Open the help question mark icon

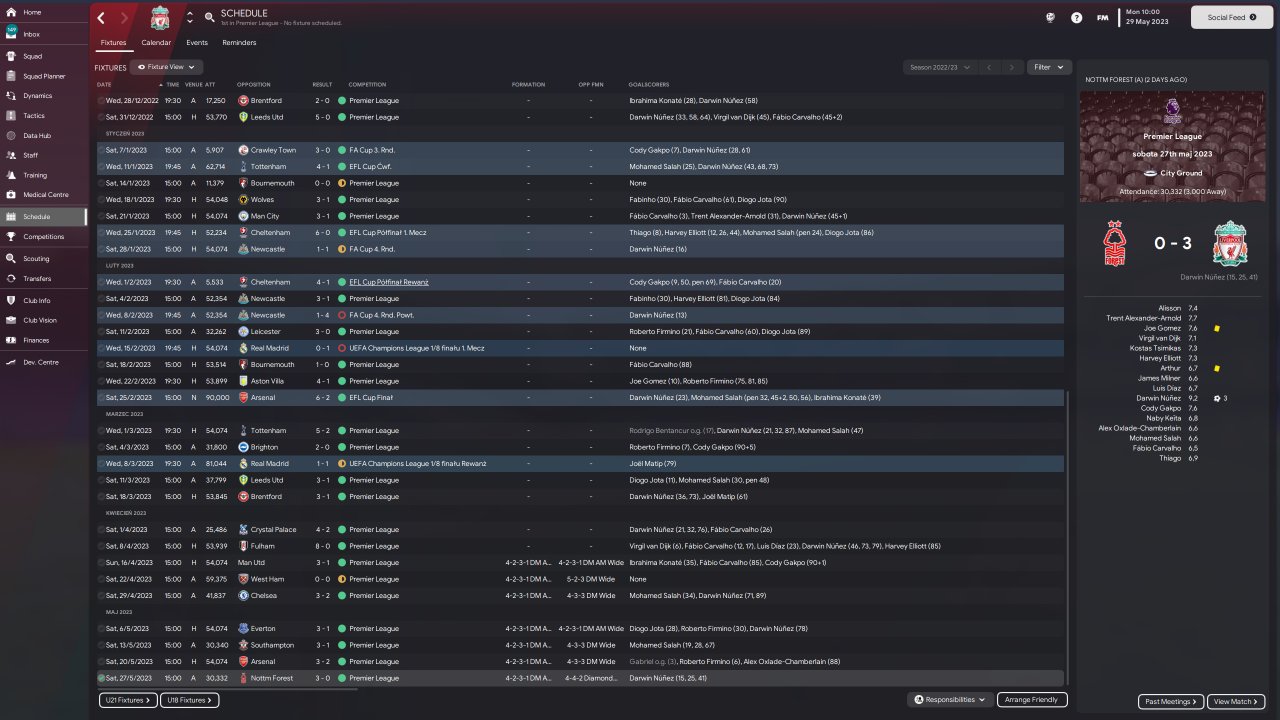pyautogui.click(x=1076, y=17)
